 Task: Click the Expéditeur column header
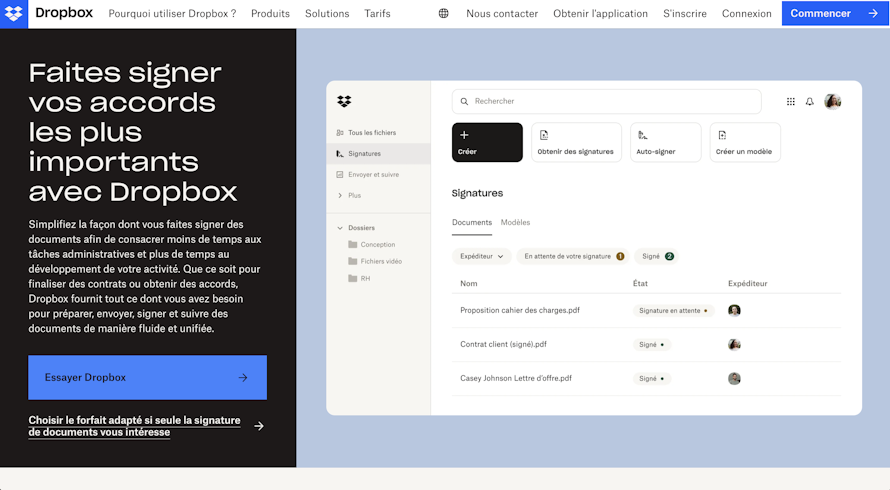coord(748,283)
